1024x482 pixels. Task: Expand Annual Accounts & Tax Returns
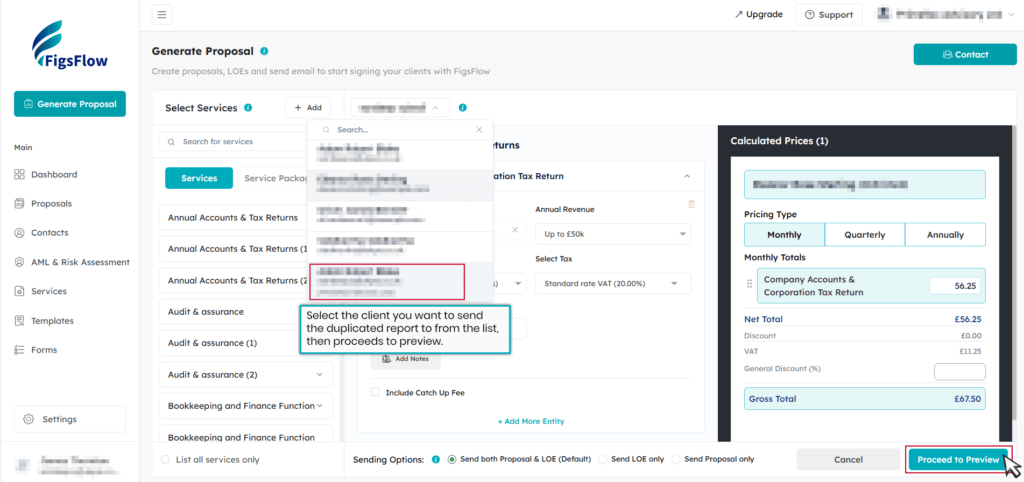[233, 217]
